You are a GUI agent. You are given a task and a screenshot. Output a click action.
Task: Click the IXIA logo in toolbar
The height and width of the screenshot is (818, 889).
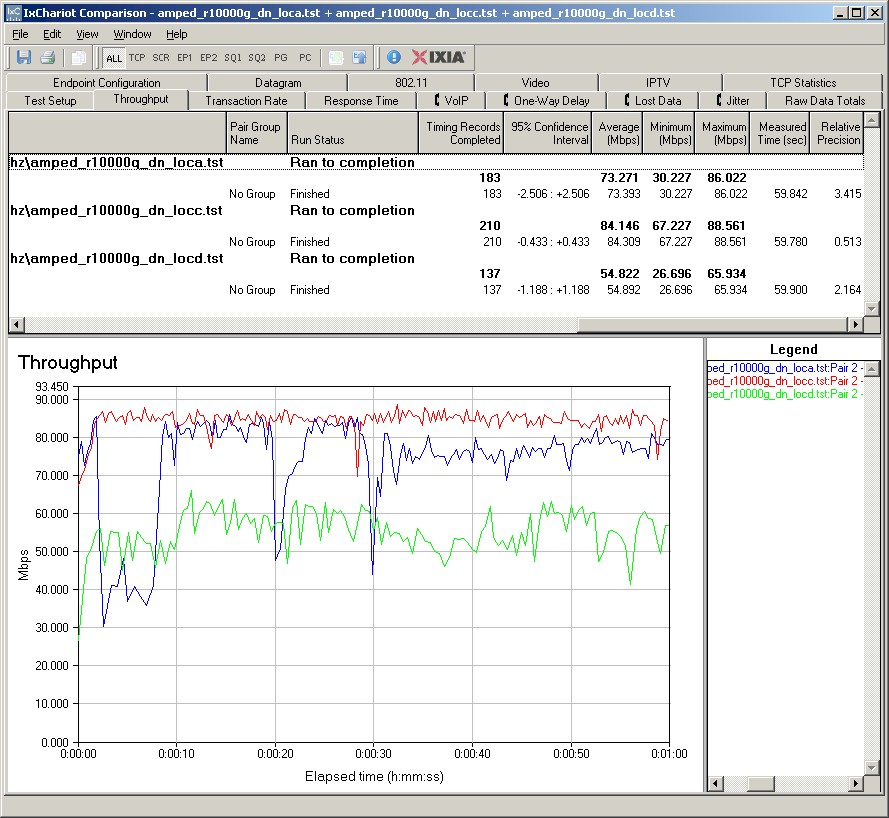(438, 57)
